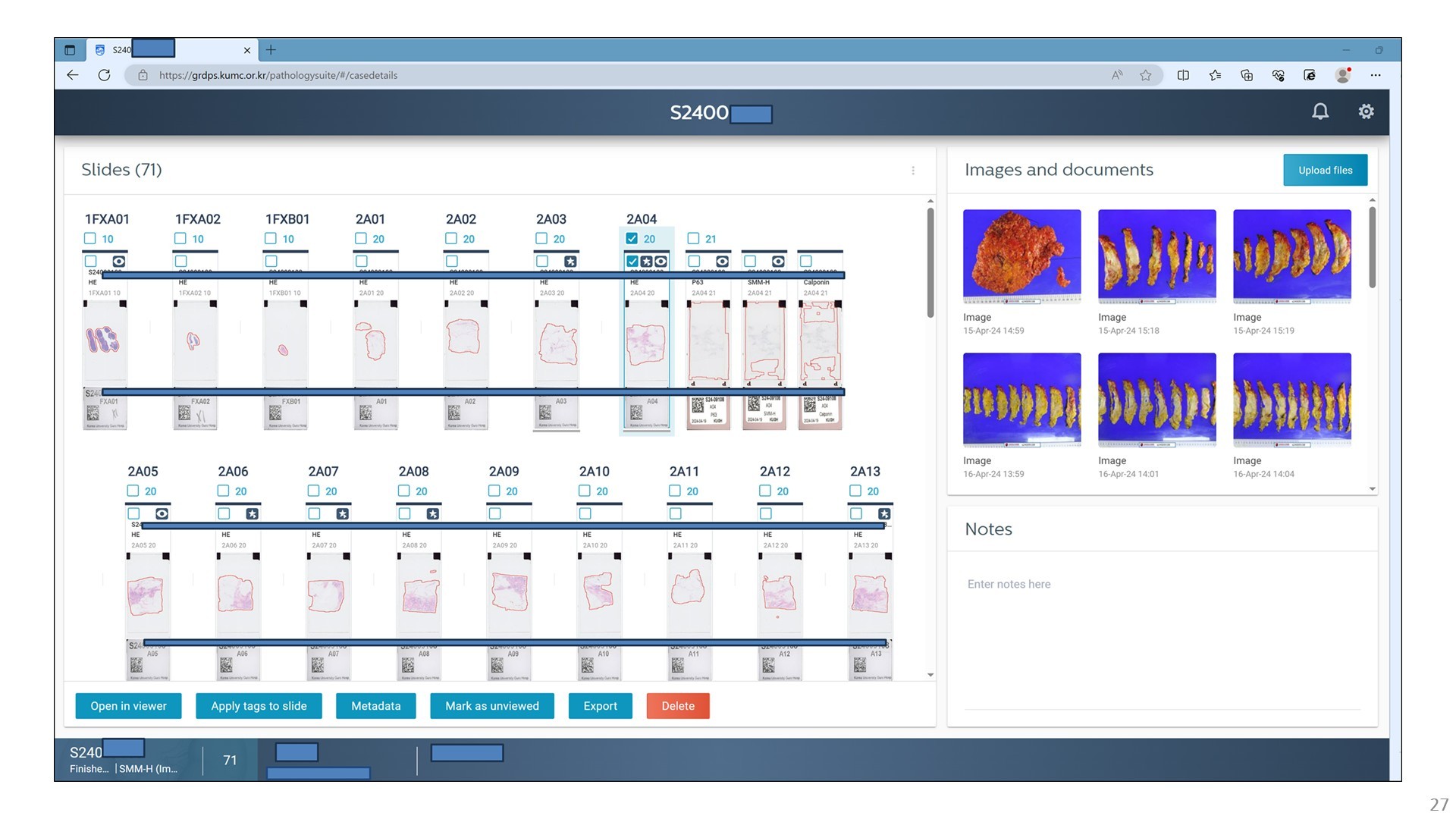Refresh the browser page
Screen dimensions: 1456x819
coord(104,75)
